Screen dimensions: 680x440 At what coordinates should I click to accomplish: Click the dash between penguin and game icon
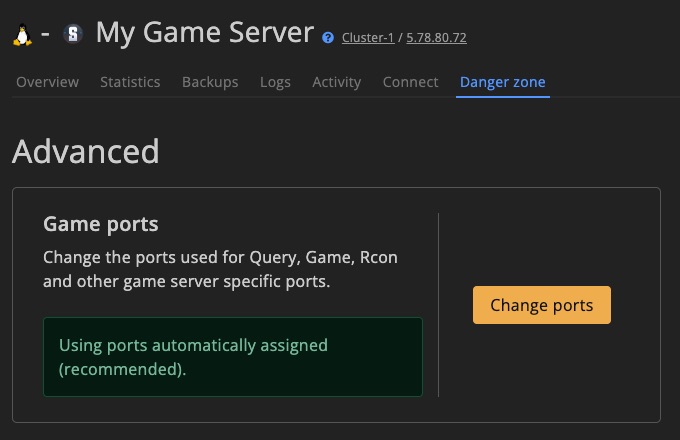(45, 34)
